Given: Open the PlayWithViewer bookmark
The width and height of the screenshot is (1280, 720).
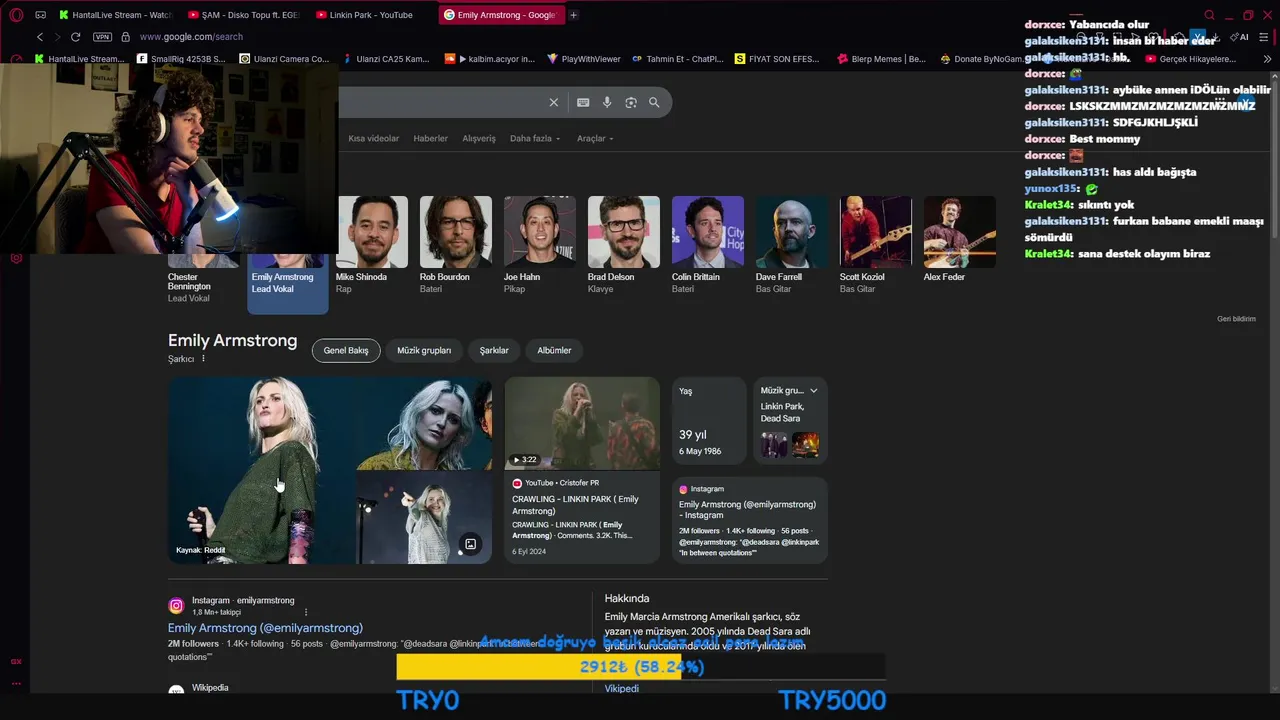Looking at the screenshot, I should pos(584,59).
